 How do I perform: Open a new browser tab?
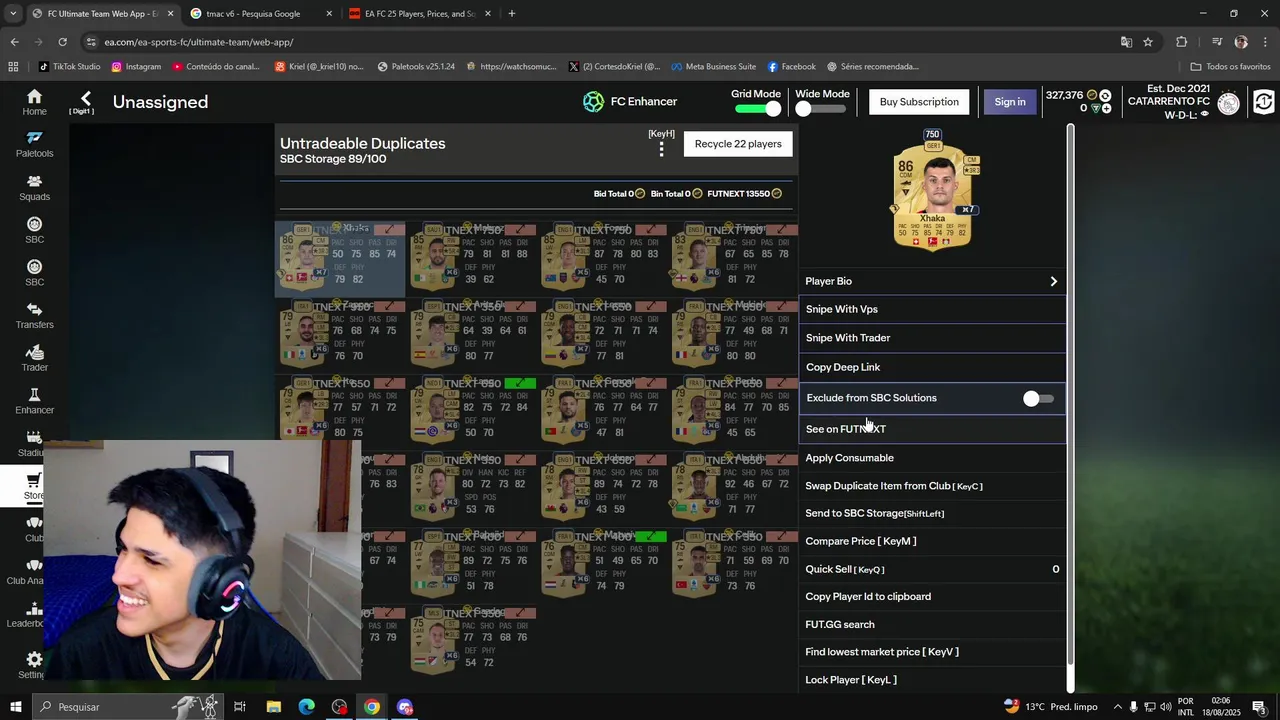(x=511, y=14)
